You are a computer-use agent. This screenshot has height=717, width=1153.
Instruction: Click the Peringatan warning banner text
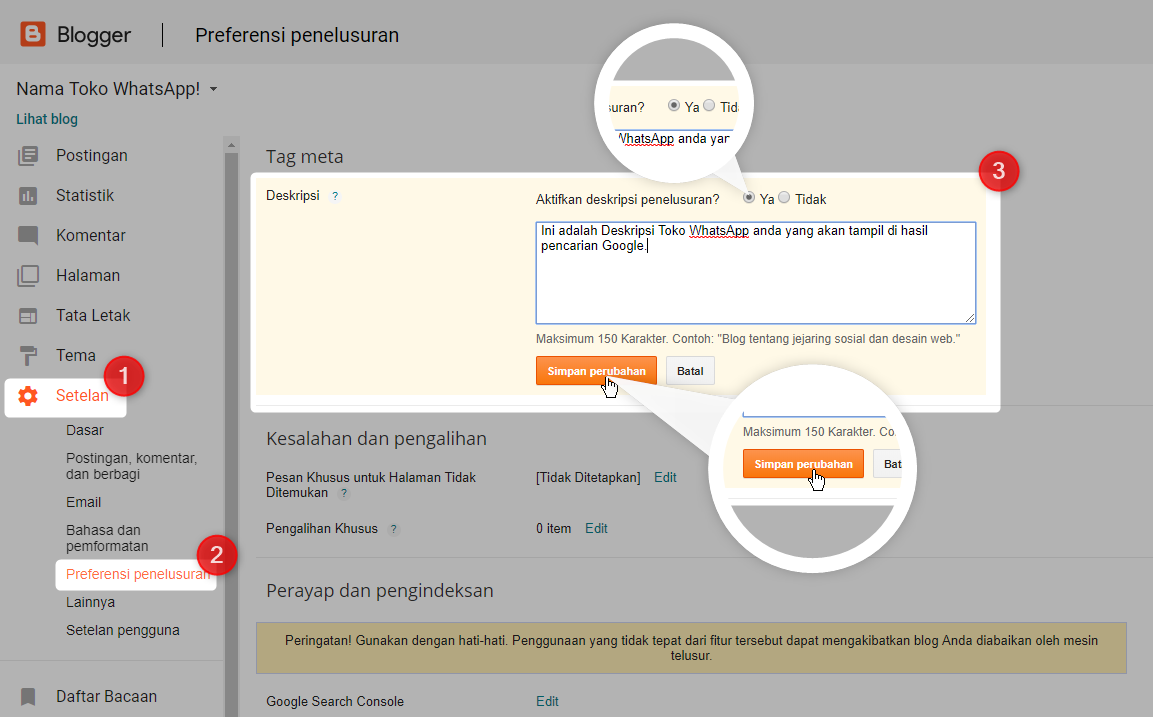(691, 648)
